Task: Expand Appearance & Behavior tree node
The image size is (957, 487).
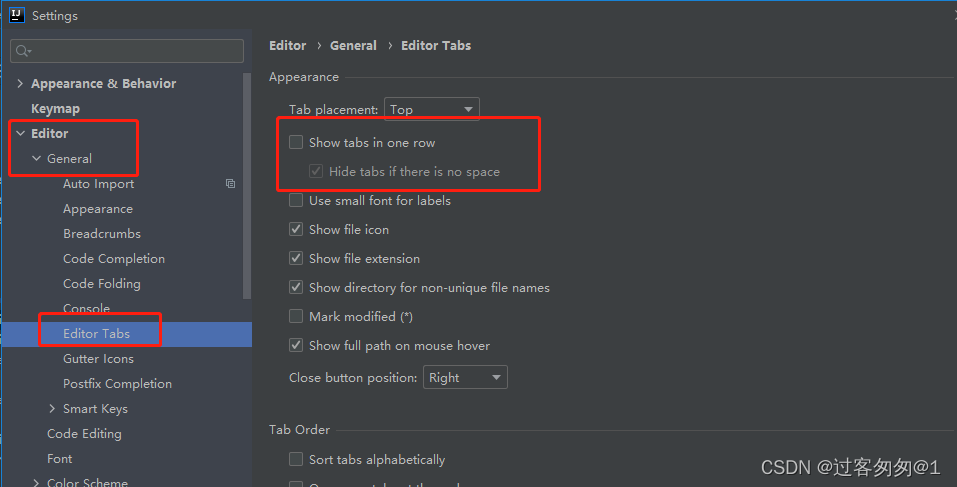Action: pyautogui.click(x=20, y=84)
